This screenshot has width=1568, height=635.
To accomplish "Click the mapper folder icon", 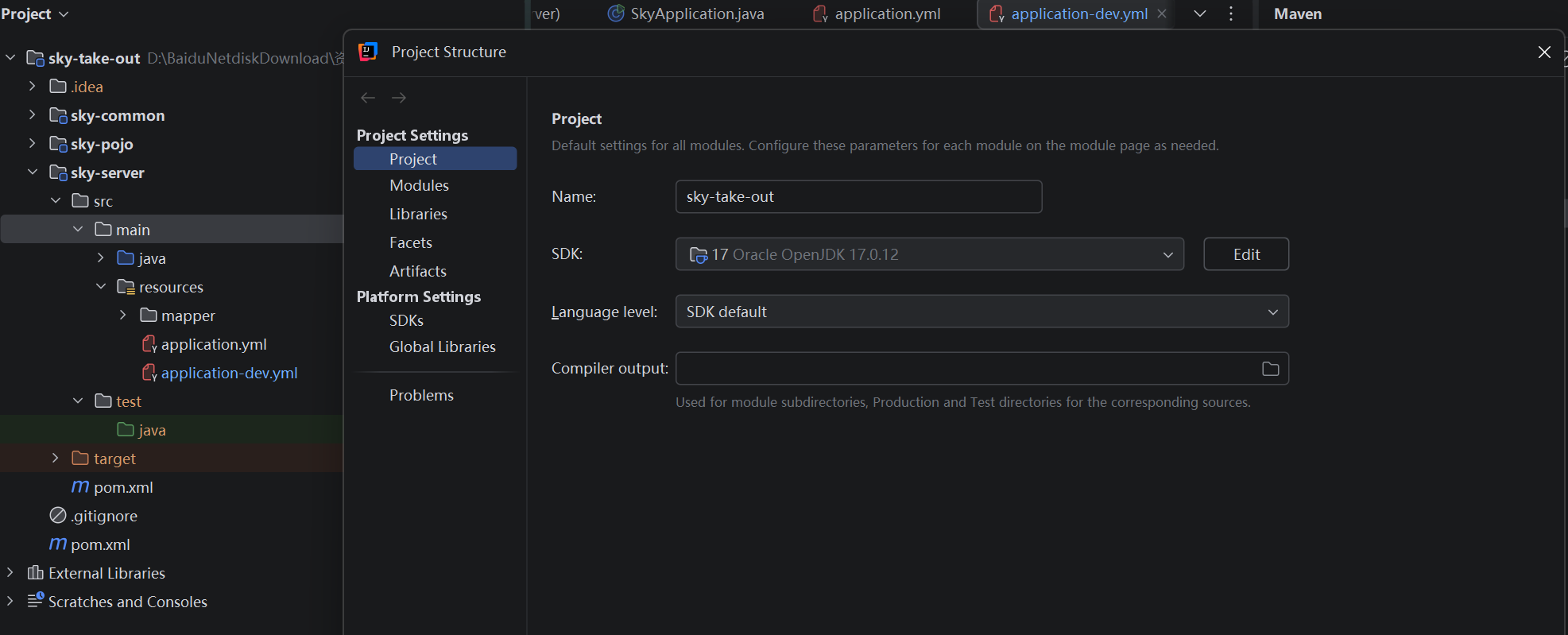I will click(x=149, y=315).
